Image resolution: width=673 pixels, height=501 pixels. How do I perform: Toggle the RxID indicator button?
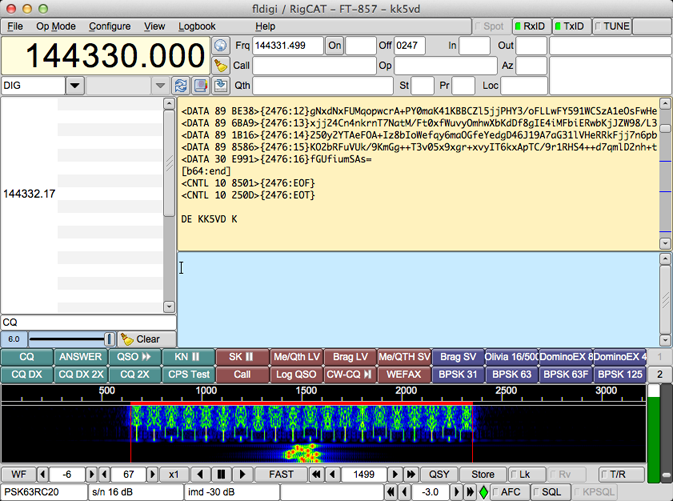click(x=530, y=26)
